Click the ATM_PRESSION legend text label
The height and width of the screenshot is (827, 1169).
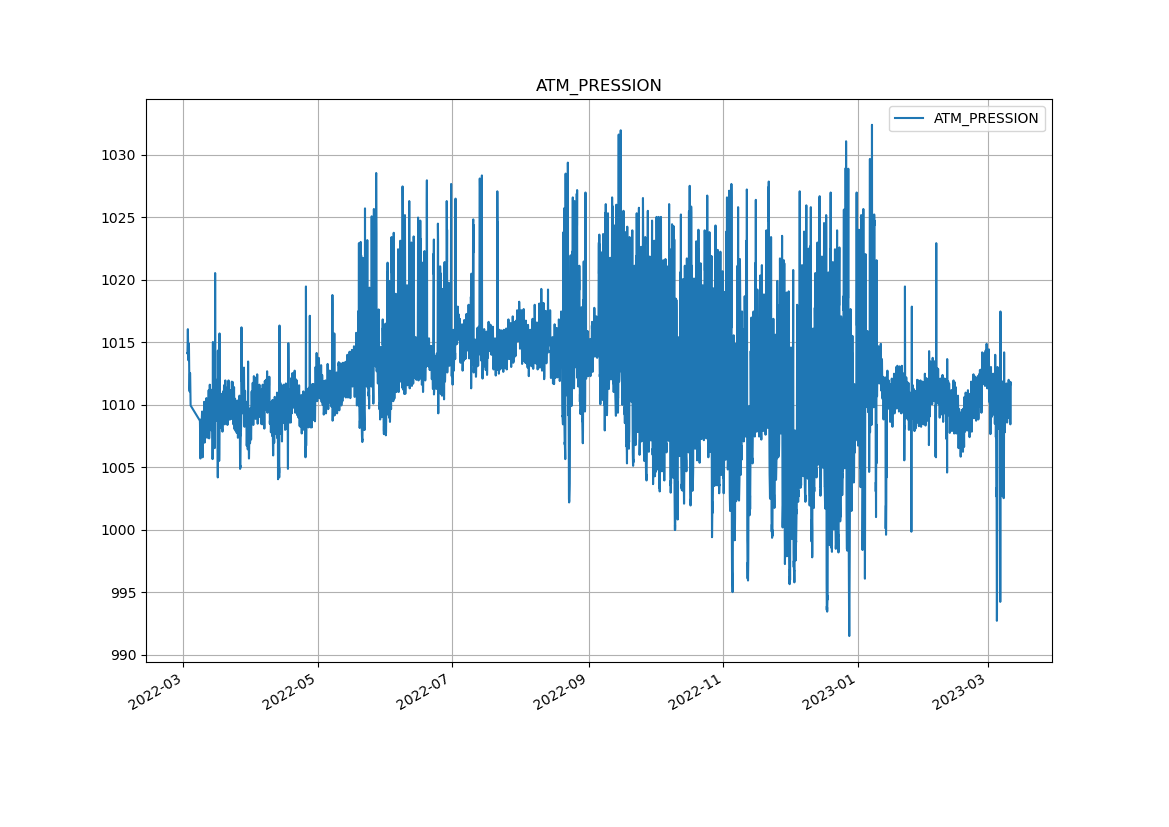click(x=985, y=119)
